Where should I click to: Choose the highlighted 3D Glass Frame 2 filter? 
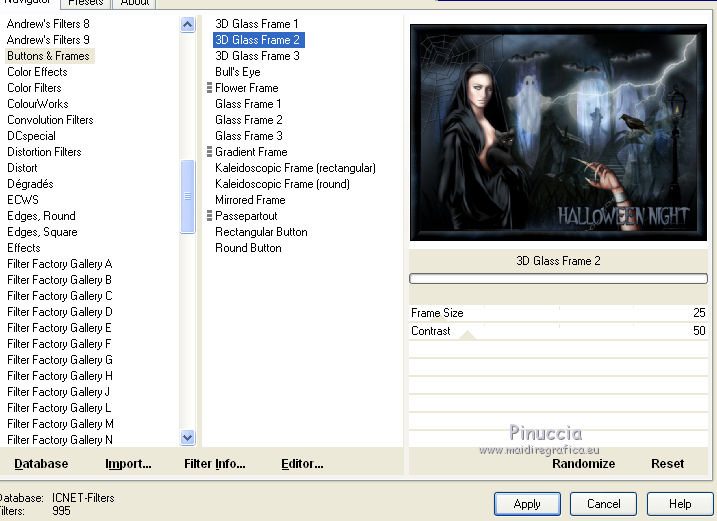tap(258, 40)
